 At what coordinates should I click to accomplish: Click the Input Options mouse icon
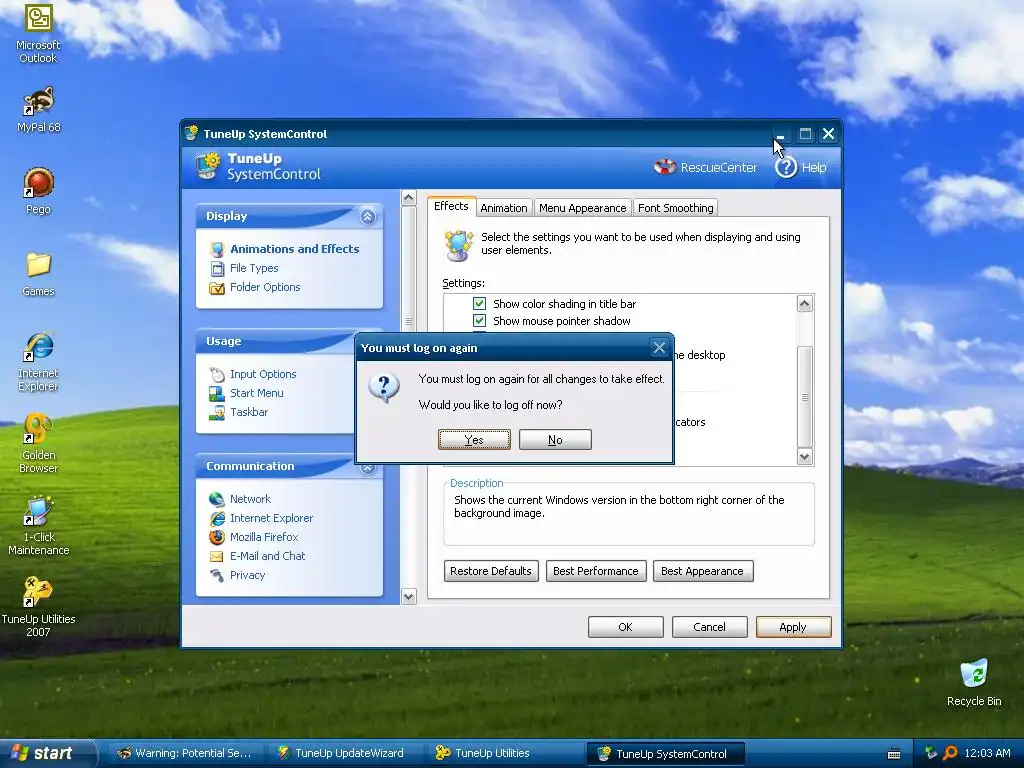point(217,374)
